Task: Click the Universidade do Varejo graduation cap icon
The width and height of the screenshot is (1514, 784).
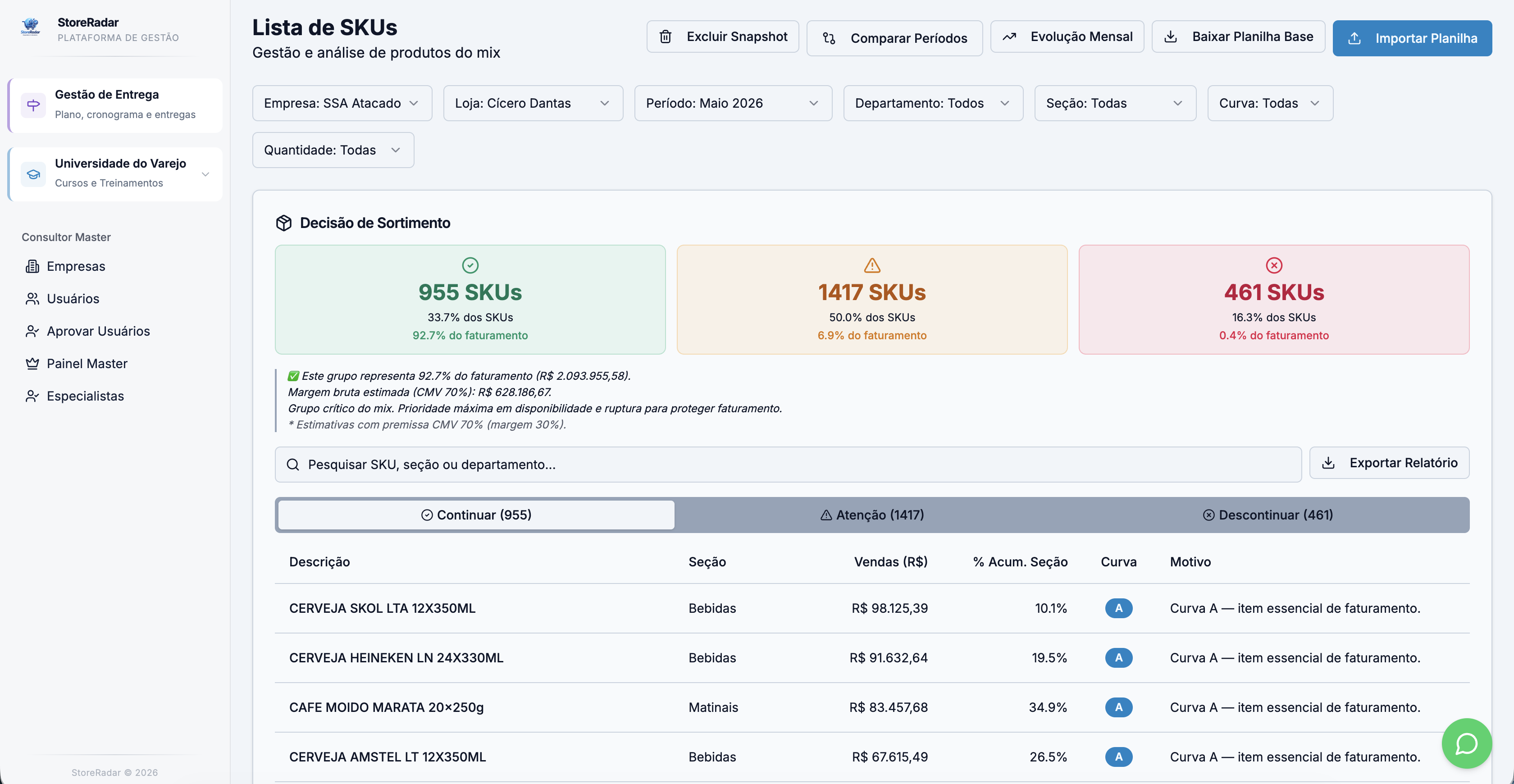Action: (x=33, y=174)
